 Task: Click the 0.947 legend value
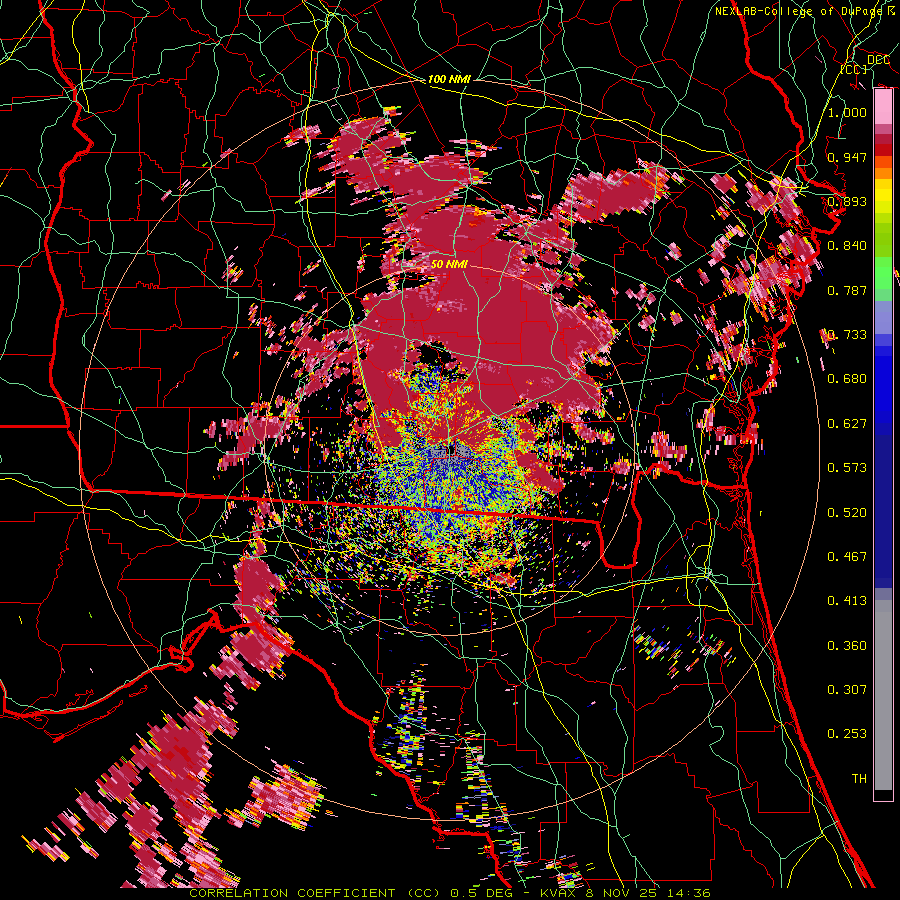point(847,157)
